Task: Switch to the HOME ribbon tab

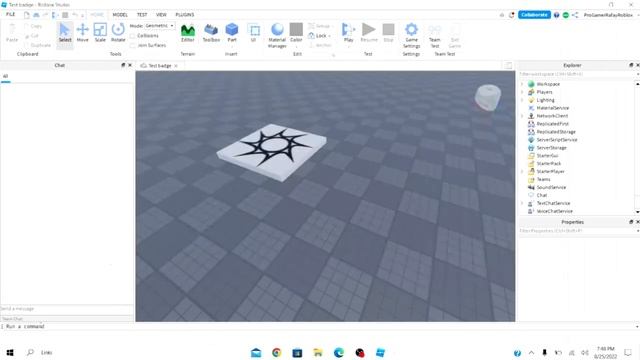Action: pos(97,15)
